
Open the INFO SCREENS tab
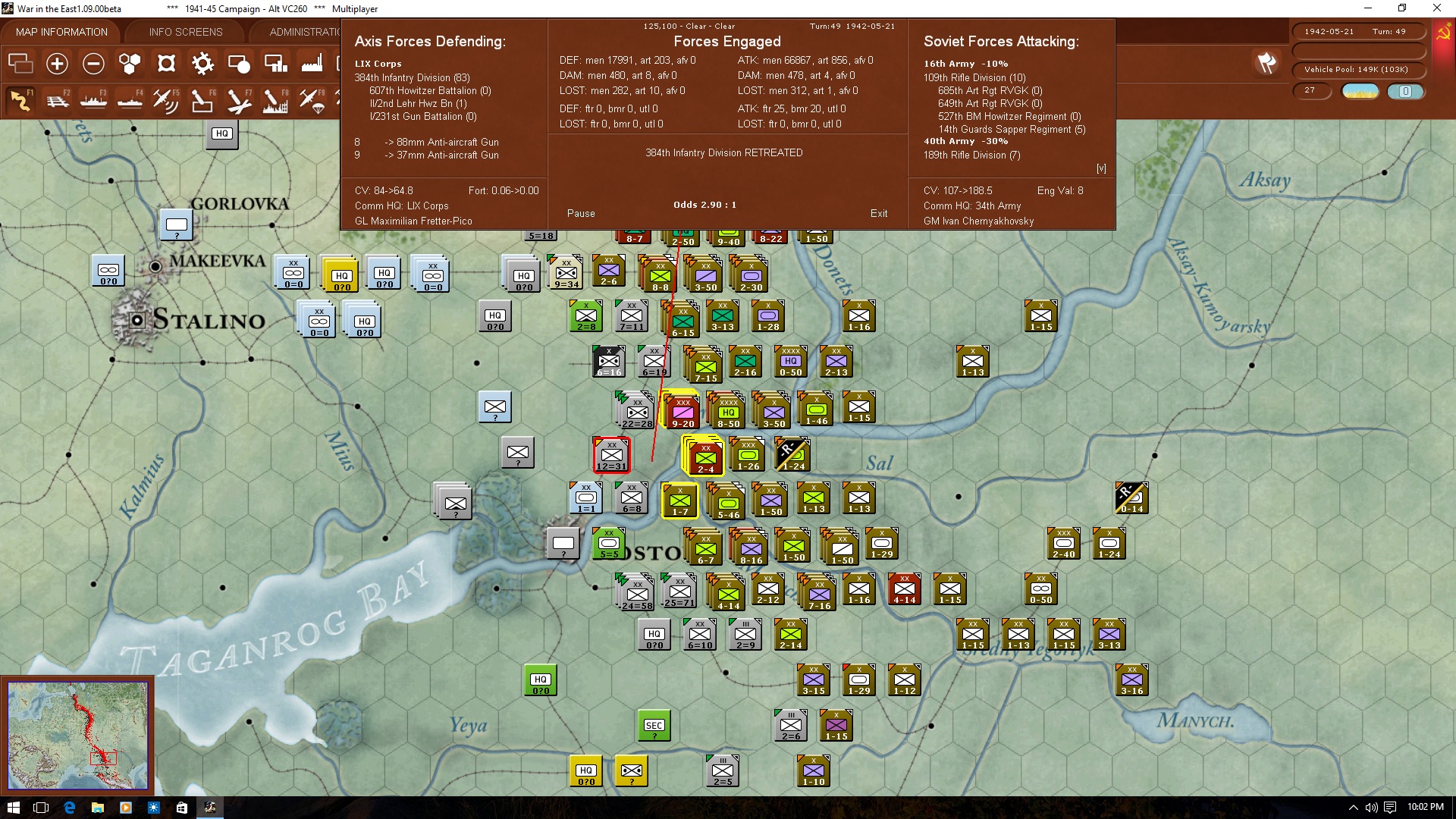click(186, 32)
